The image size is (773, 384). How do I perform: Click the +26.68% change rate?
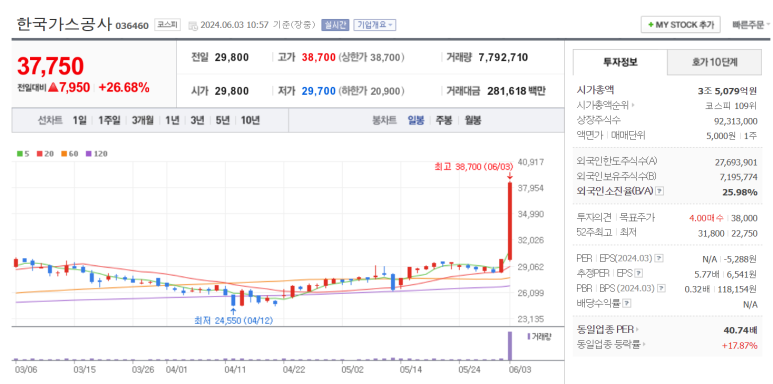pos(124,88)
